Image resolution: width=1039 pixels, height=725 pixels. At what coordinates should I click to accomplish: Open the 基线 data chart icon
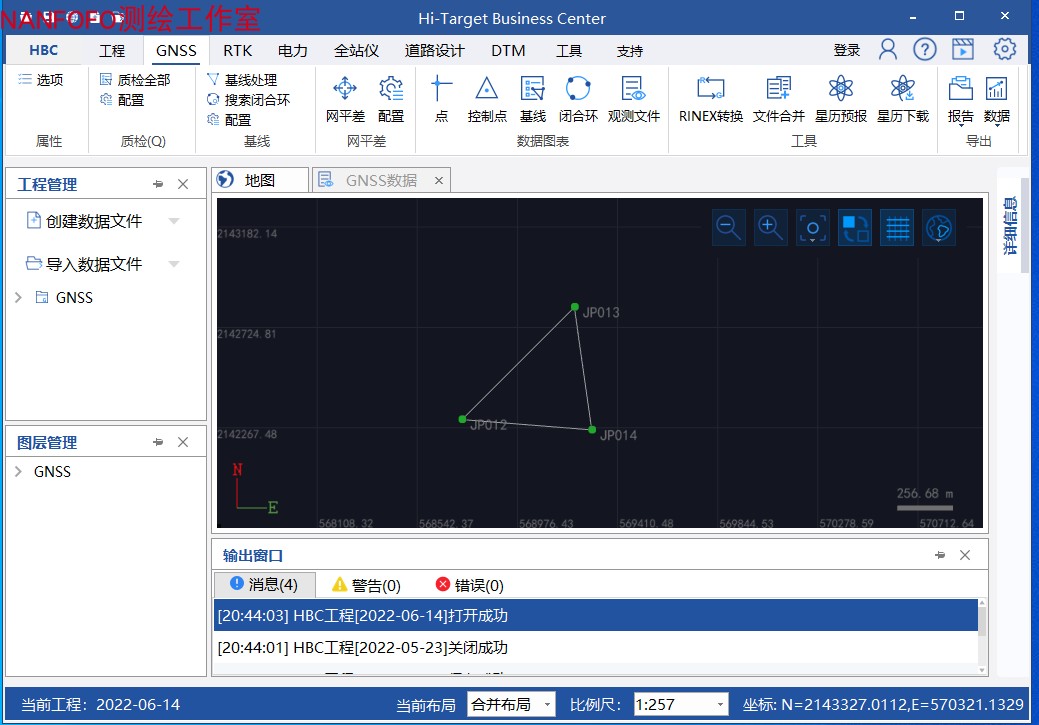533,99
